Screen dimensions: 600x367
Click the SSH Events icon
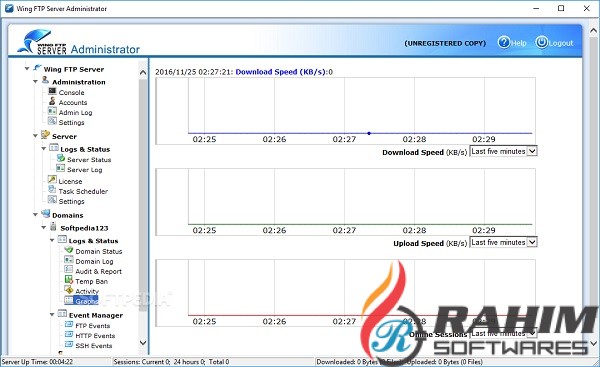(x=69, y=344)
